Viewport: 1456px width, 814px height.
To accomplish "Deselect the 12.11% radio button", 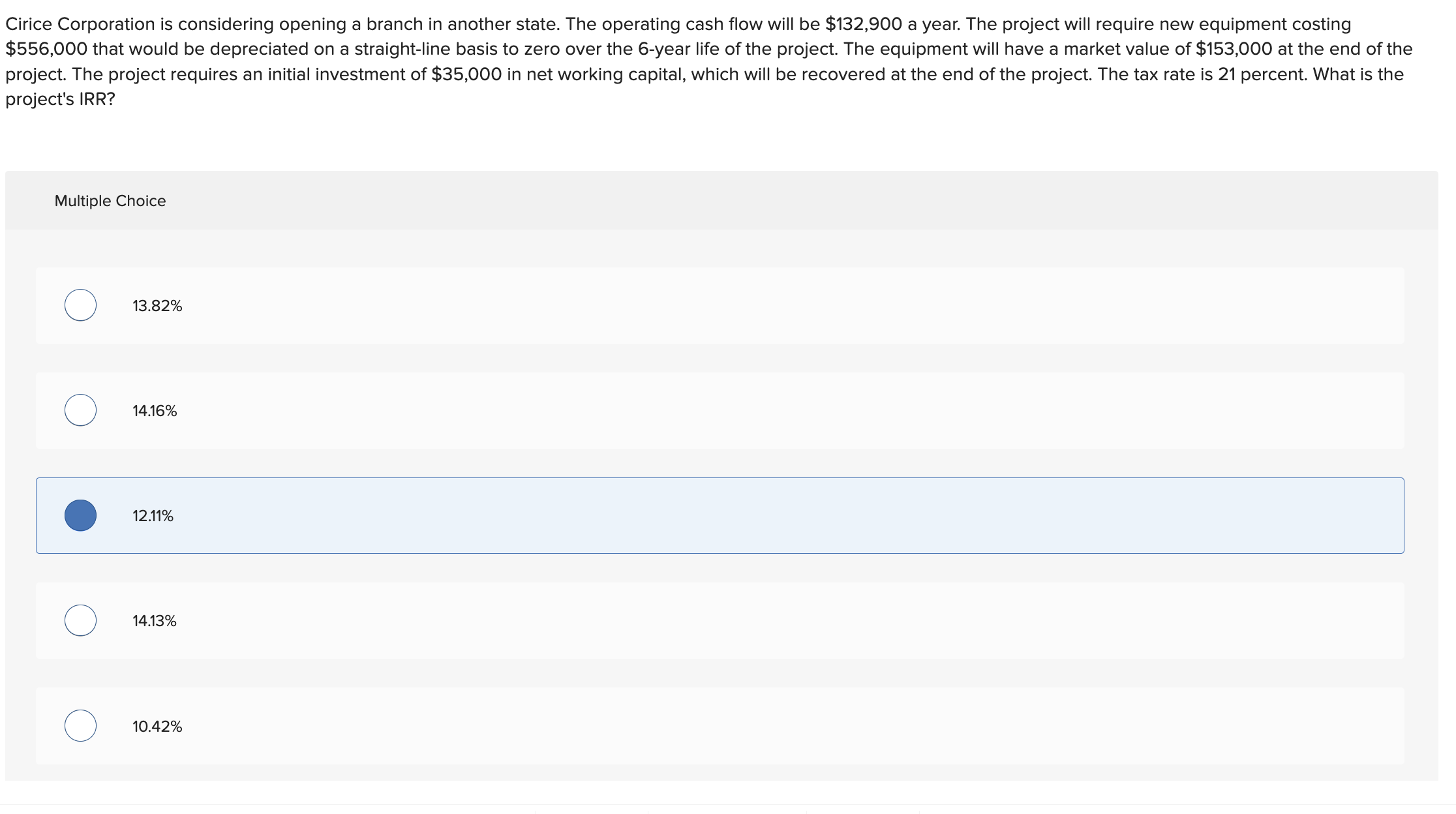I will click(x=80, y=515).
